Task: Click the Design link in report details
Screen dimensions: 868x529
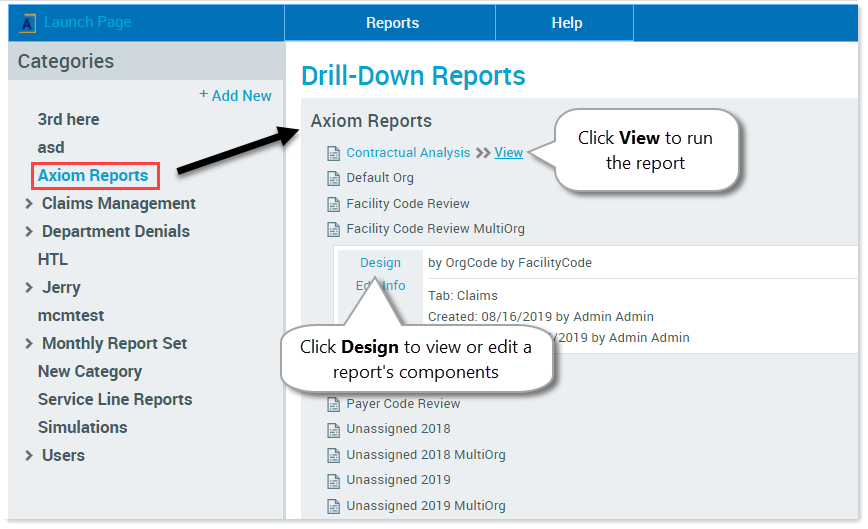Action: [x=380, y=263]
